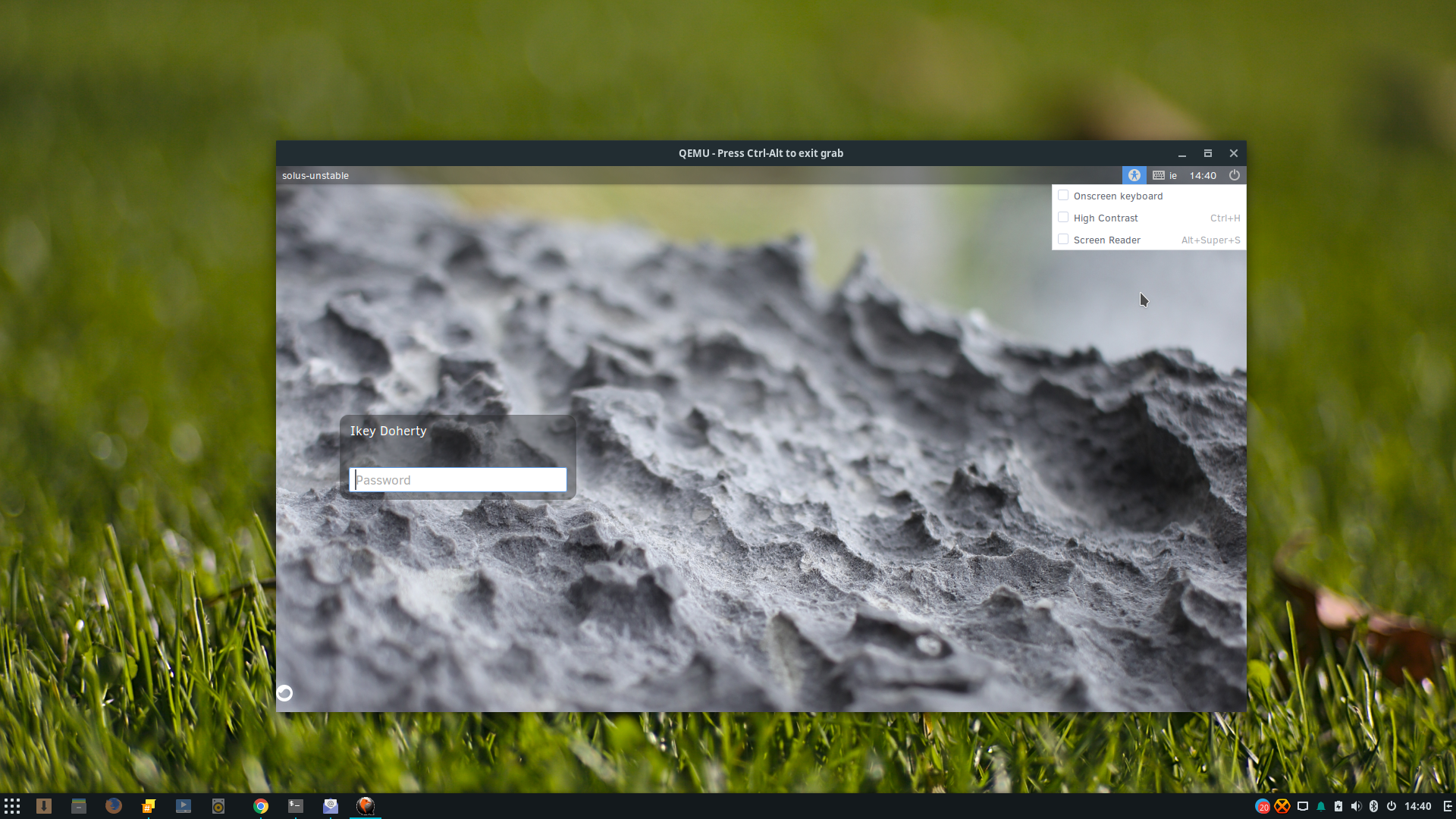Click the tray icon with 20 badge
Viewport: 1456px width, 819px height.
pos(1263,806)
